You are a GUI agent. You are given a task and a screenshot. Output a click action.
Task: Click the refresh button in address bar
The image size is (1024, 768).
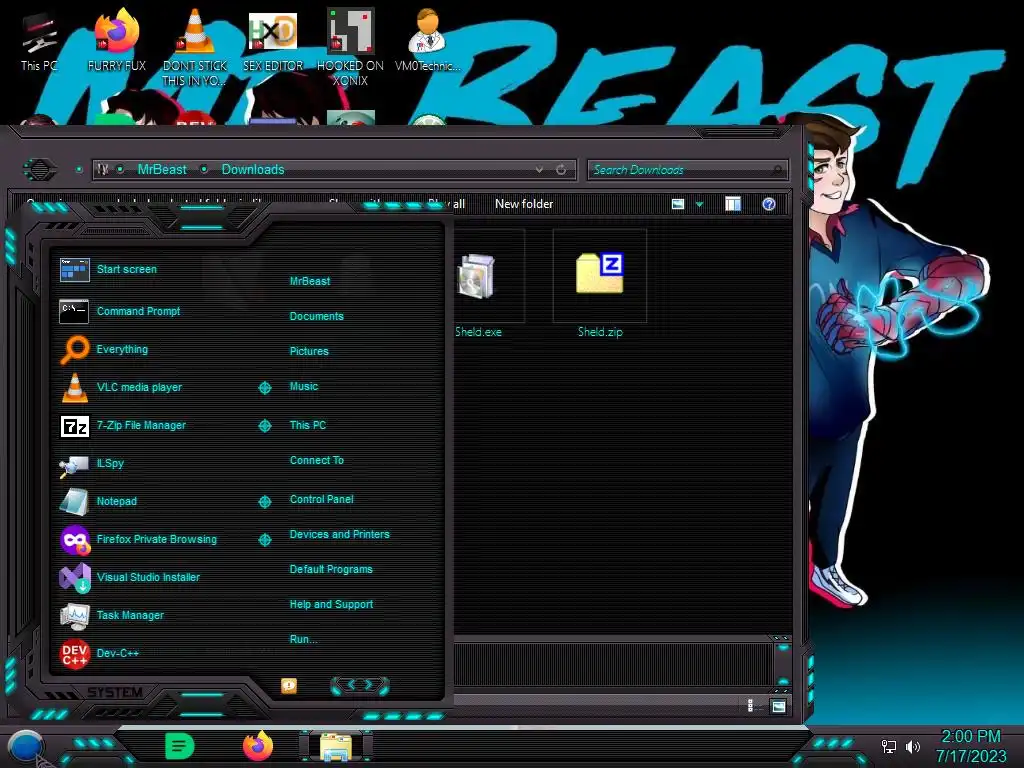click(561, 170)
